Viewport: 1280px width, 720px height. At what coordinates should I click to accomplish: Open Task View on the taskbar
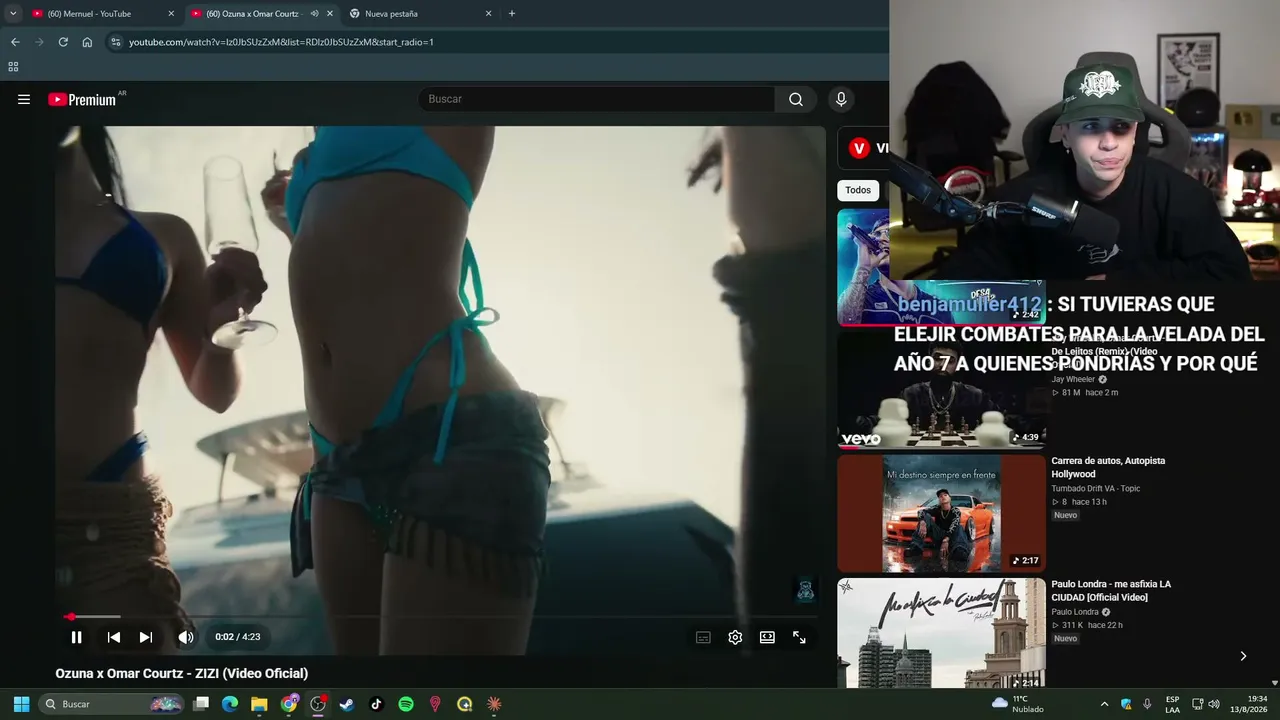point(201,704)
